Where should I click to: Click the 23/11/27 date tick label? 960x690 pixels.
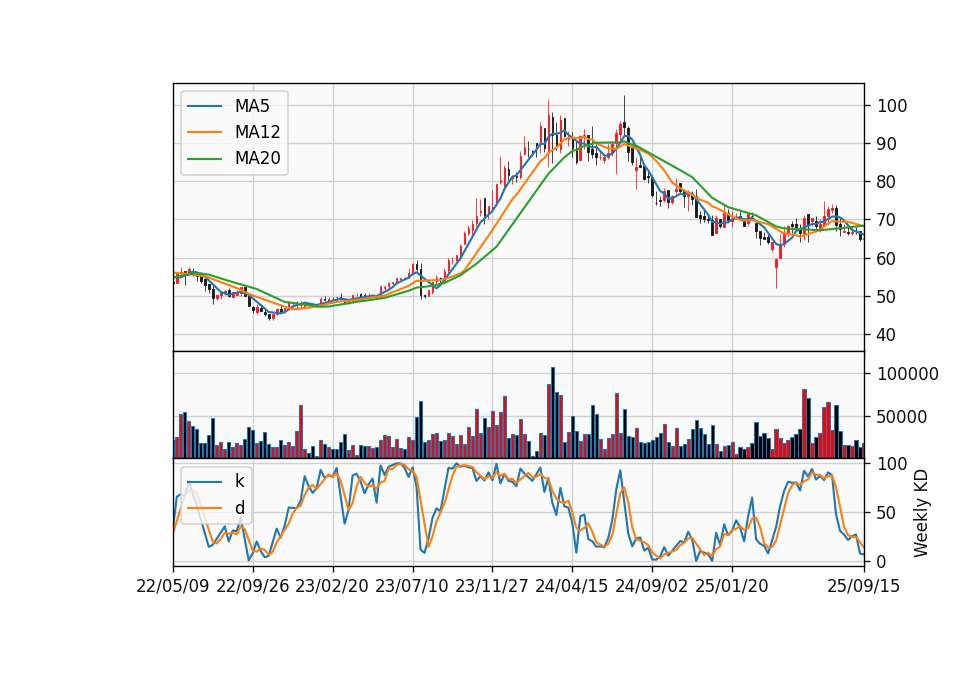coord(492,586)
